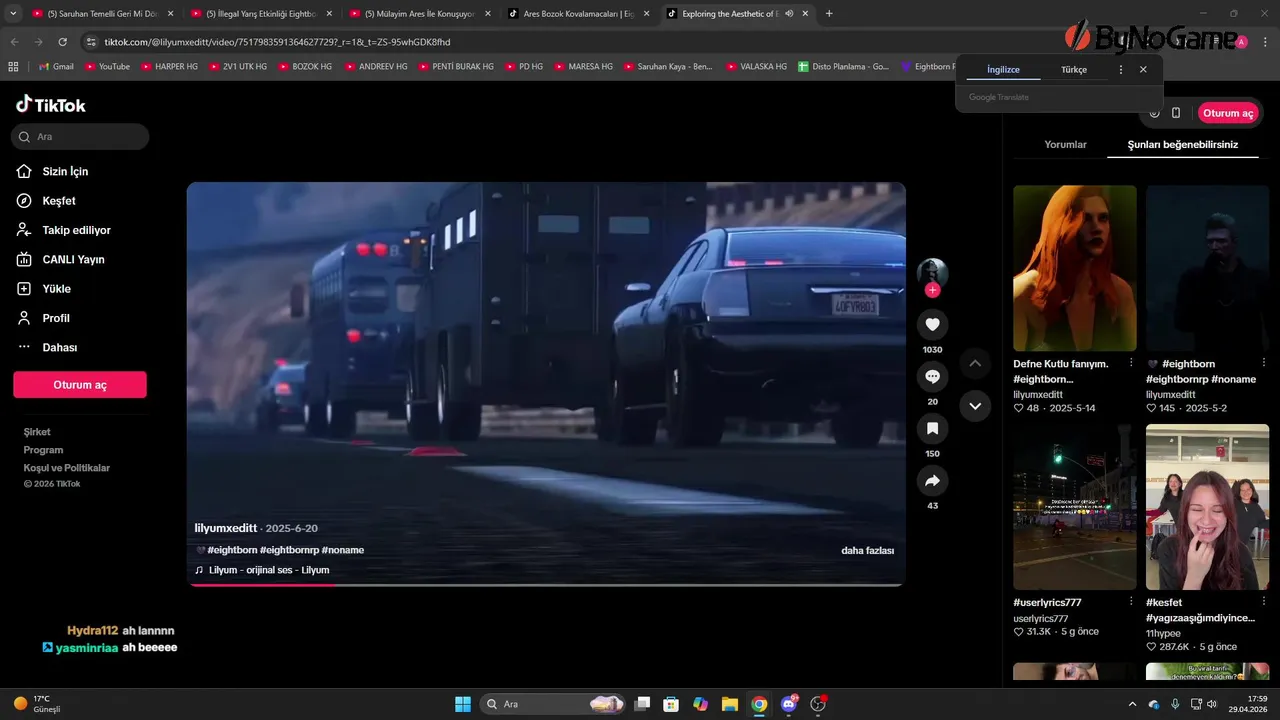Show hidden system tray icons

[1132, 704]
